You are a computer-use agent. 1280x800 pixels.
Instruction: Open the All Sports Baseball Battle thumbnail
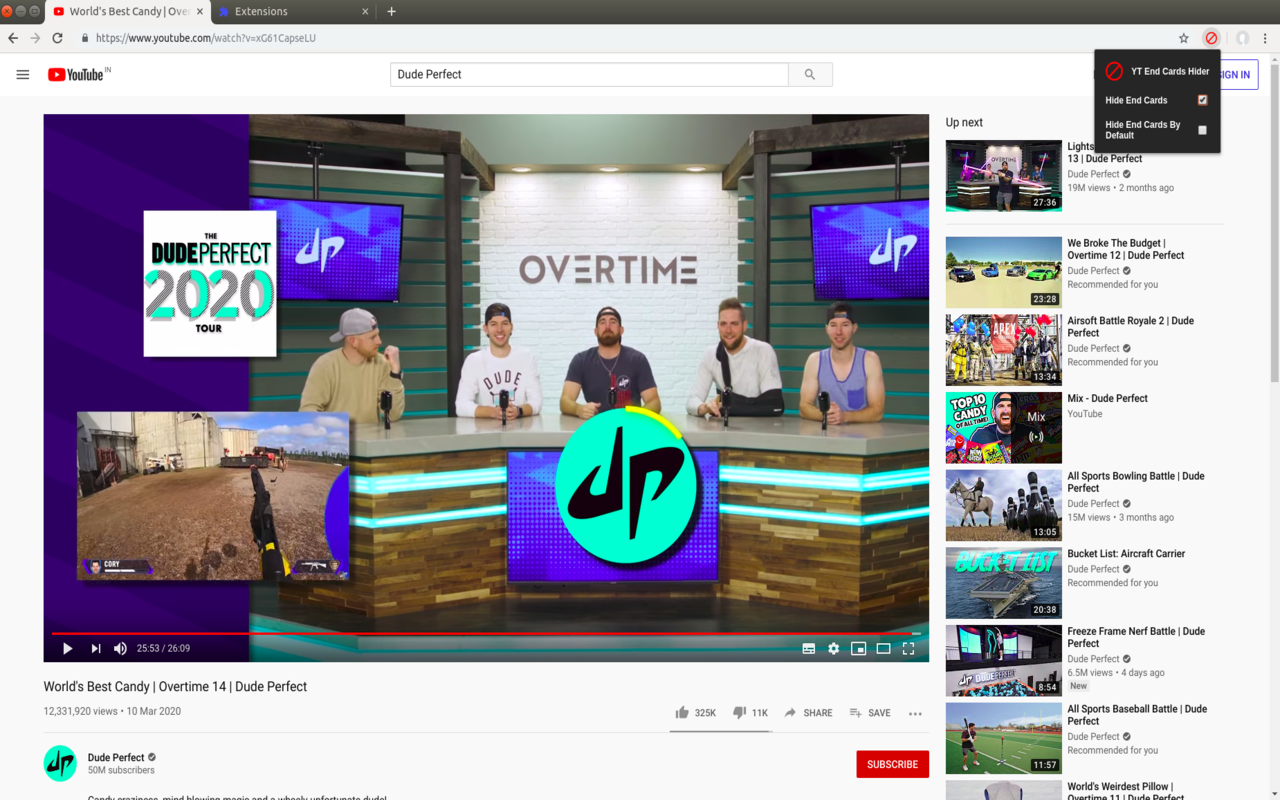(x=1003, y=738)
